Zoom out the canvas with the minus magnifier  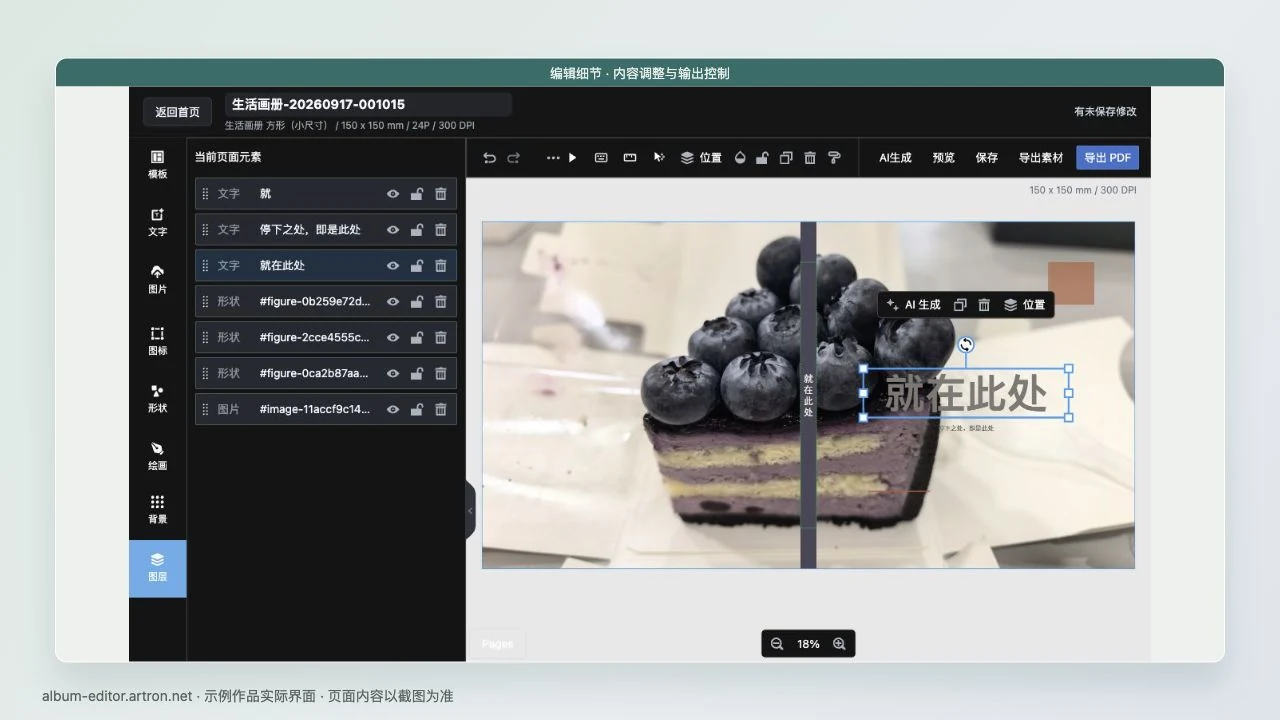(777, 644)
